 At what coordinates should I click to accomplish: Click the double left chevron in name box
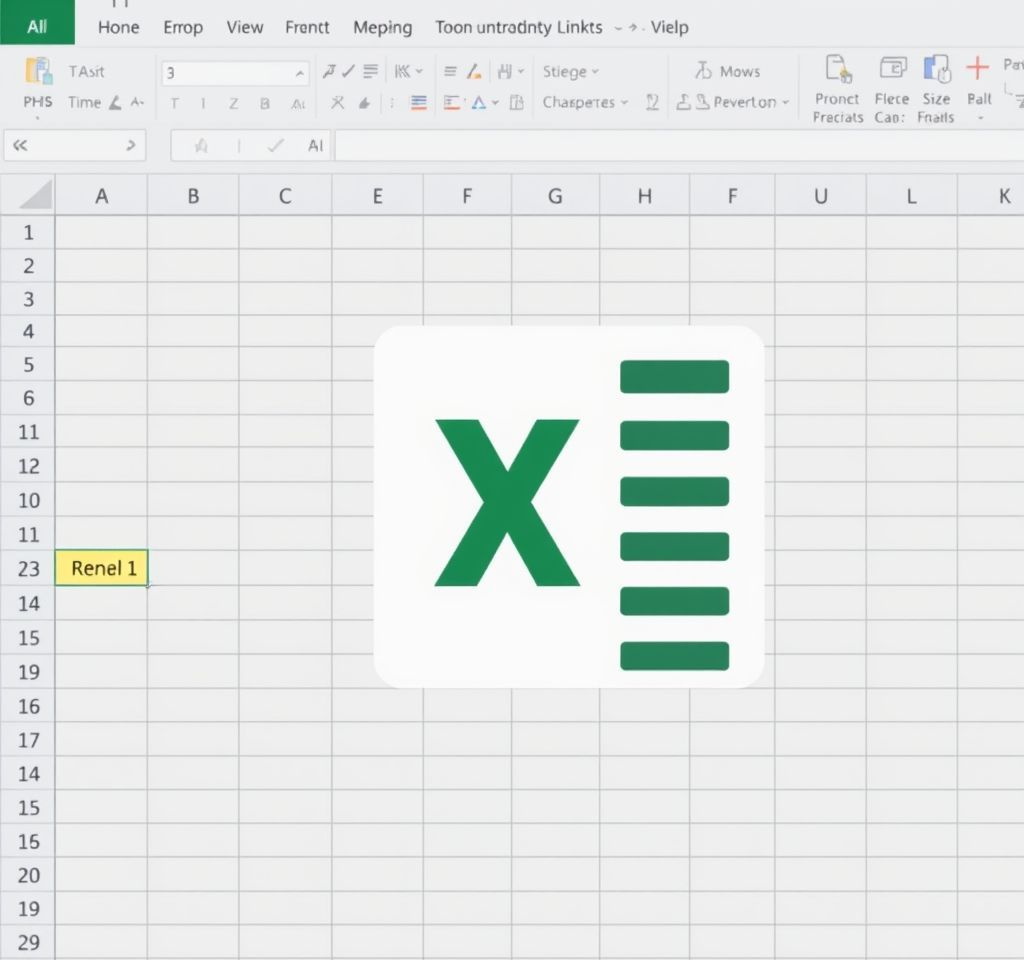click(x=20, y=145)
